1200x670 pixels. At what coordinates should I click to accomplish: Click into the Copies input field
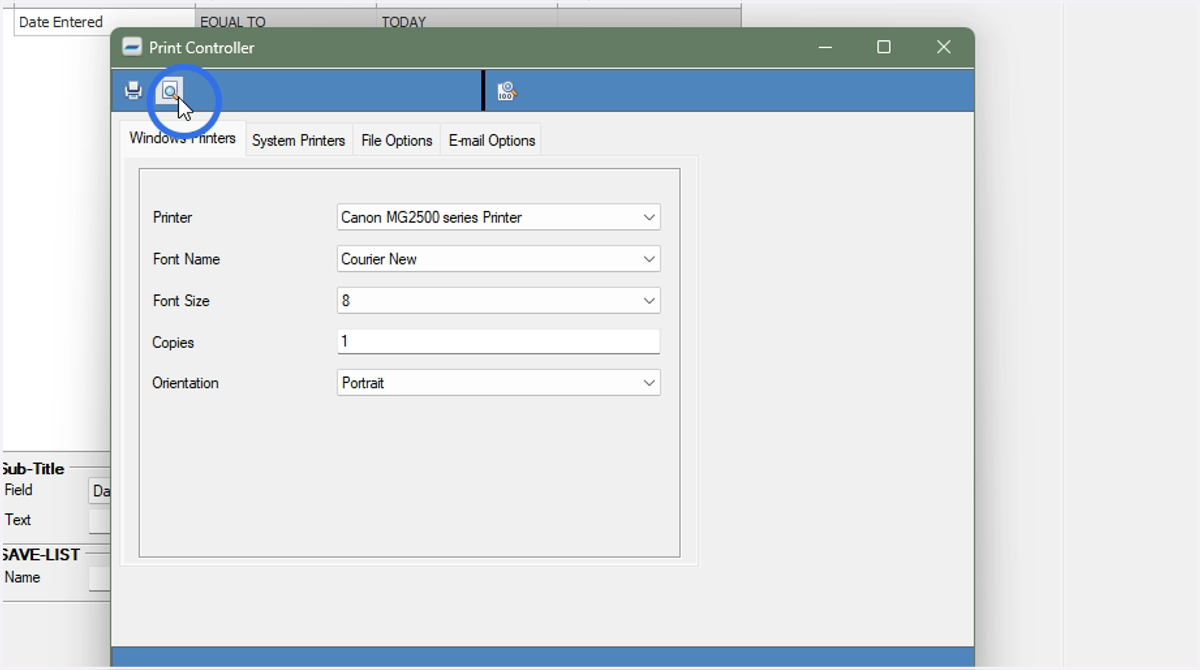[498, 341]
